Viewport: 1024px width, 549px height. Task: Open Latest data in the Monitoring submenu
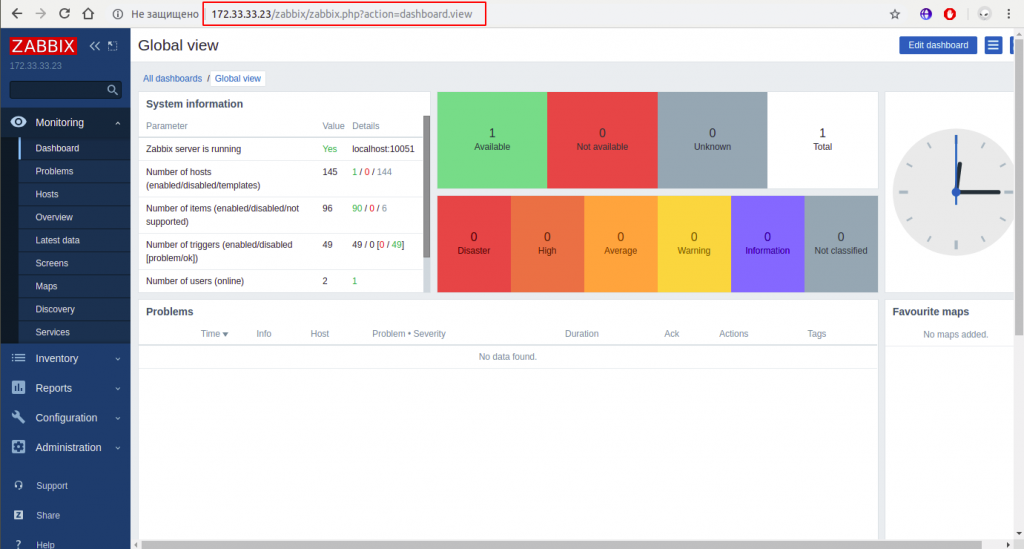click(57, 240)
